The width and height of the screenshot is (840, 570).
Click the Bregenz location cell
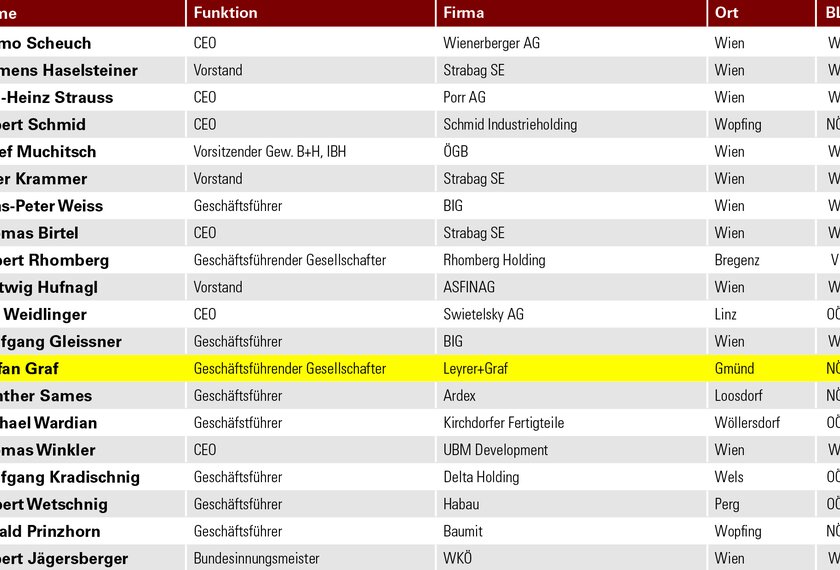pyautogui.click(x=737, y=260)
